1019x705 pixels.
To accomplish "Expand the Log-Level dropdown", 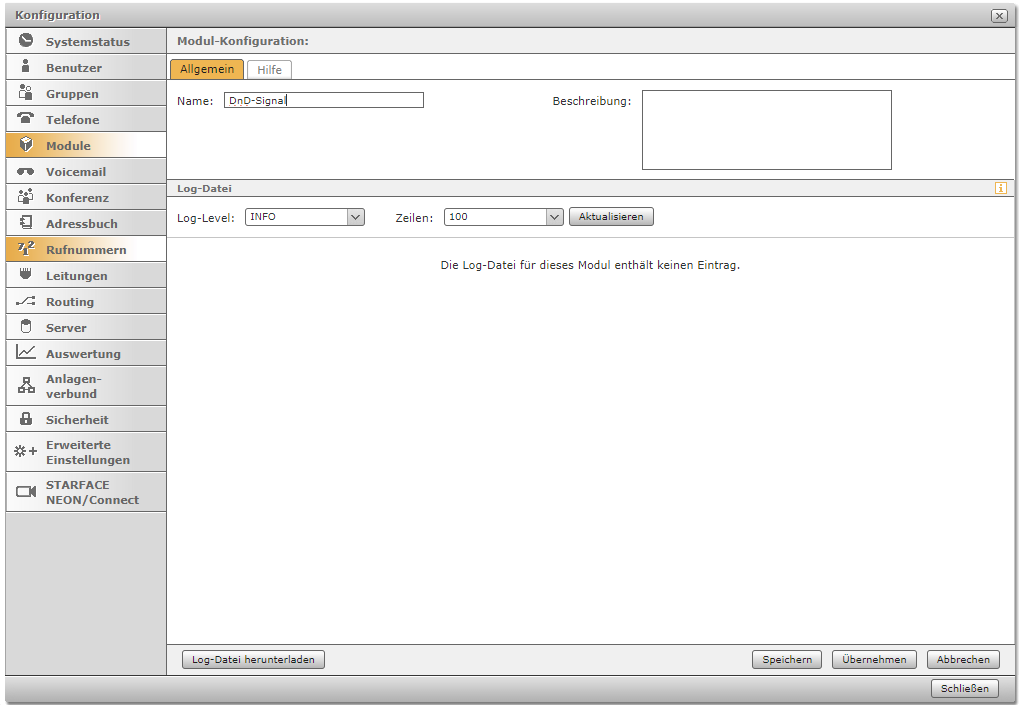I will pyautogui.click(x=355, y=216).
